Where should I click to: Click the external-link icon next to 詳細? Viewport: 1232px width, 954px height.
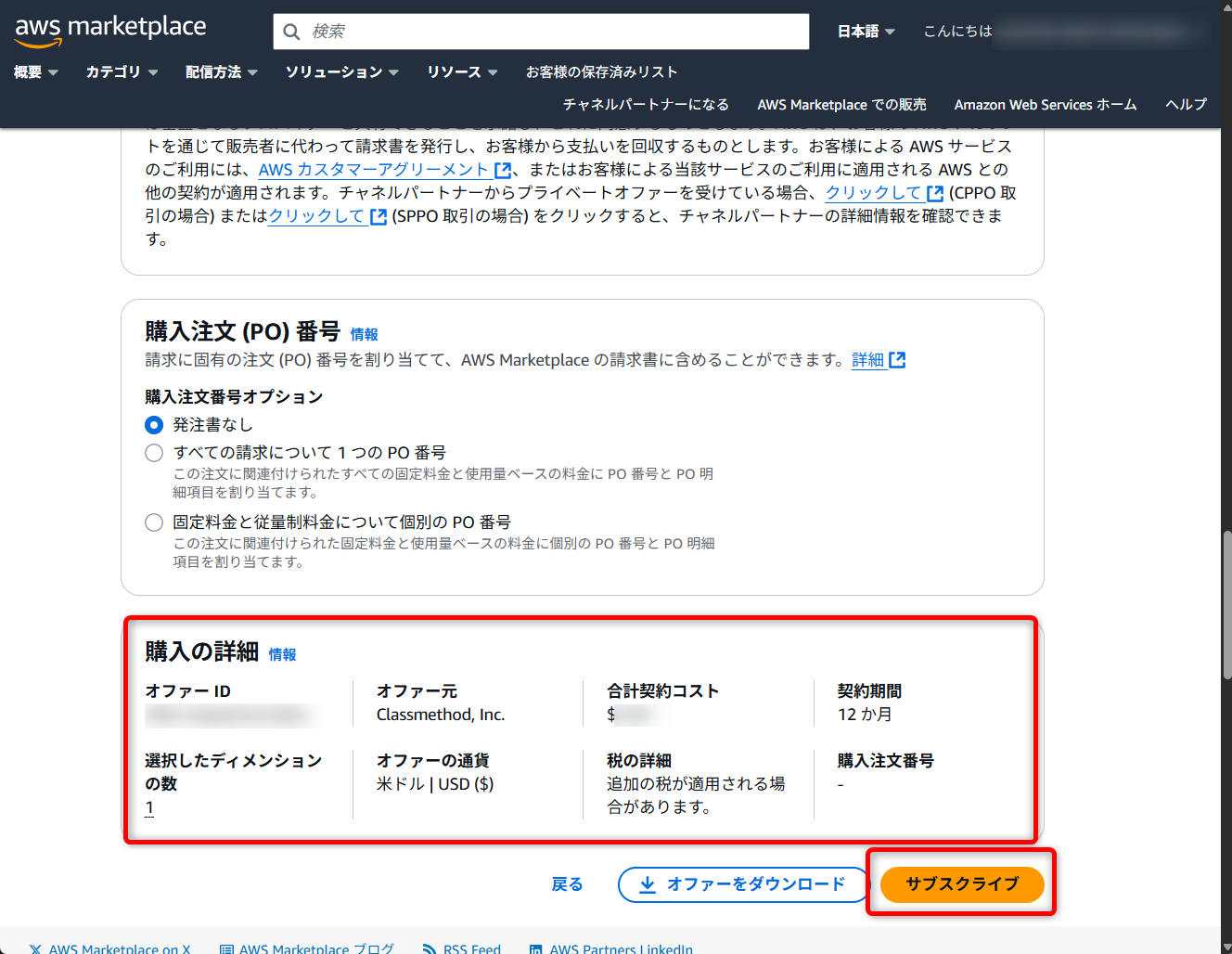click(x=897, y=360)
